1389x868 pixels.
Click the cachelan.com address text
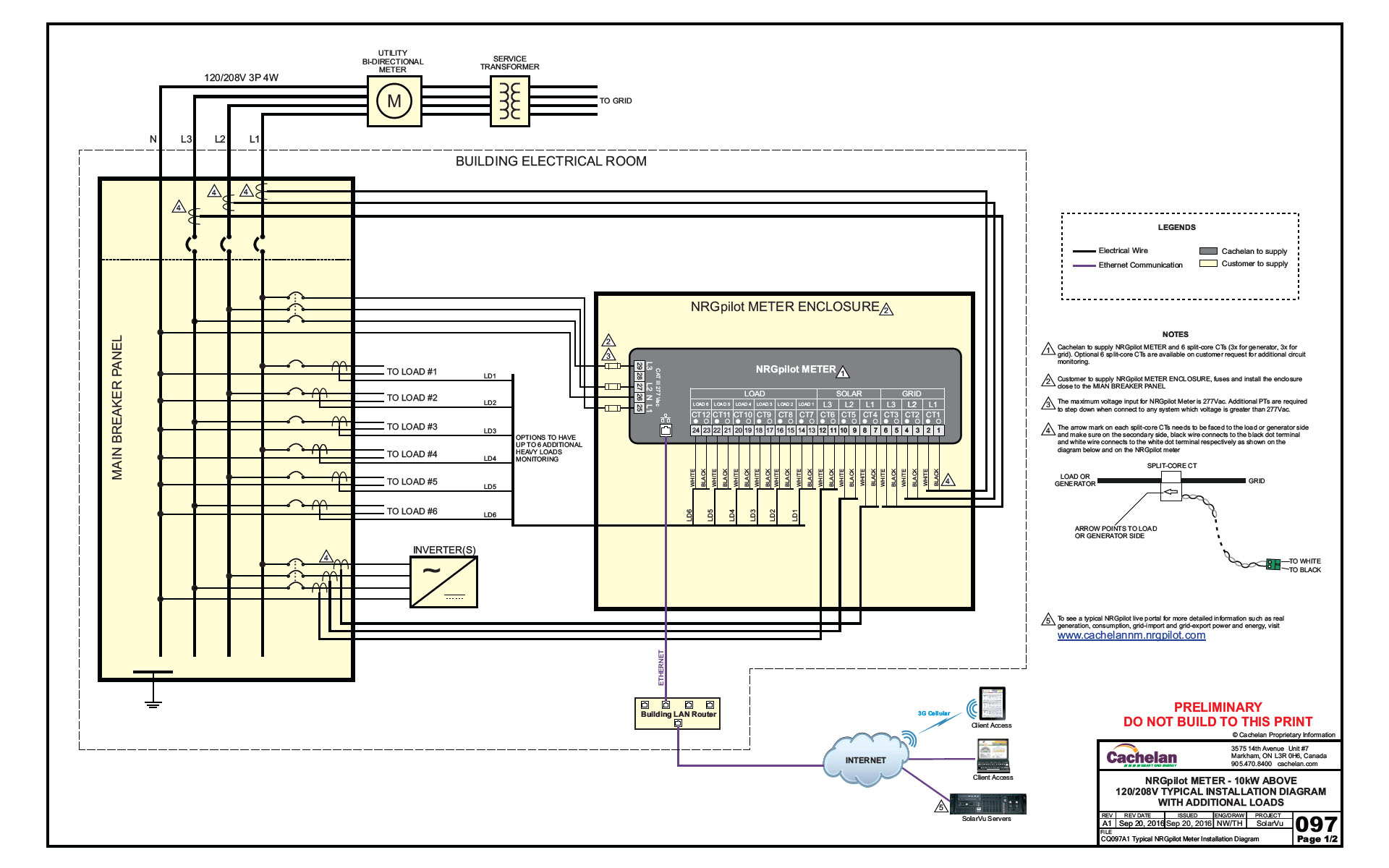click(1297, 763)
